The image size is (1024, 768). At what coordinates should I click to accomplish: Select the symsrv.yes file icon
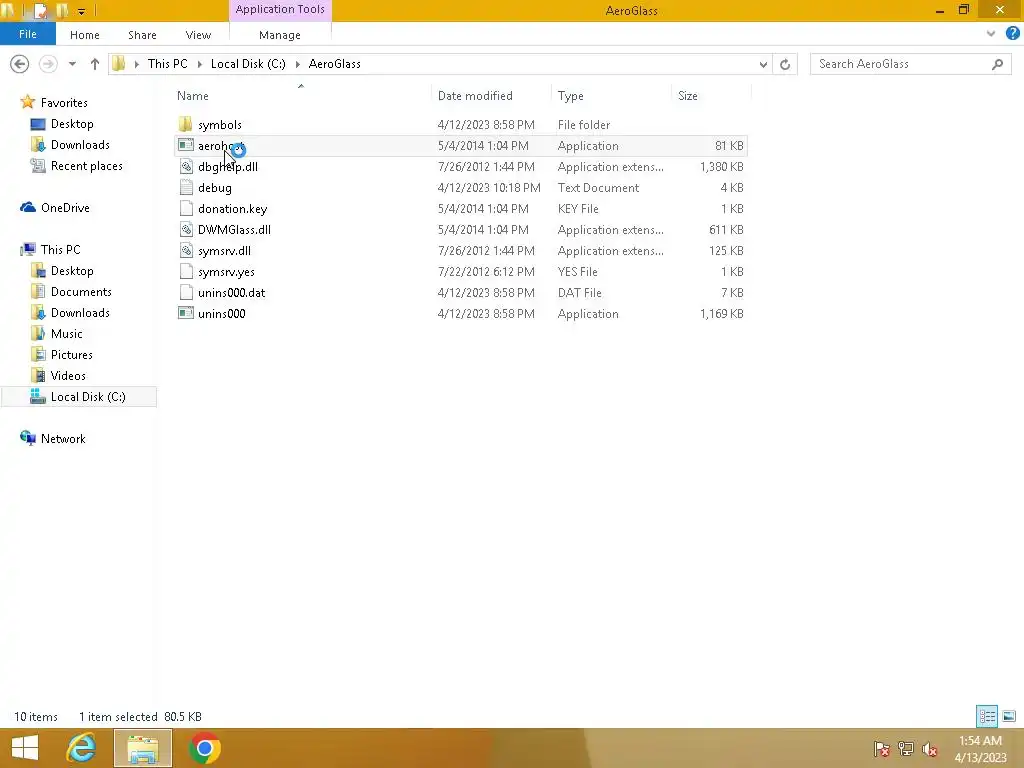click(x=185, y=271)
